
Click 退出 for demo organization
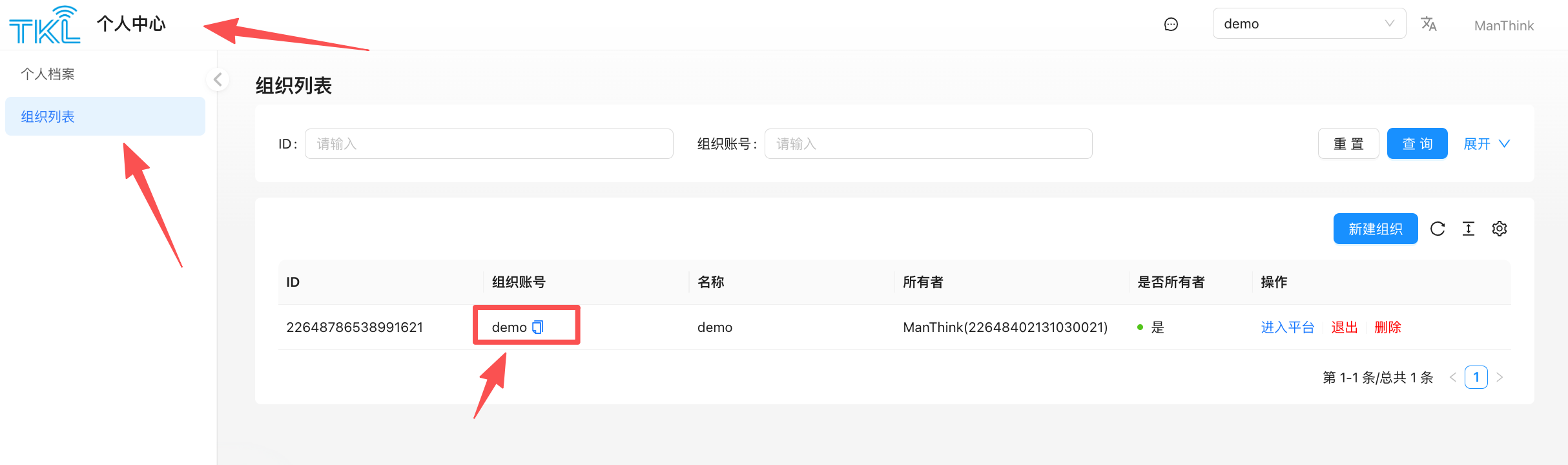(x=1344, y=327)
